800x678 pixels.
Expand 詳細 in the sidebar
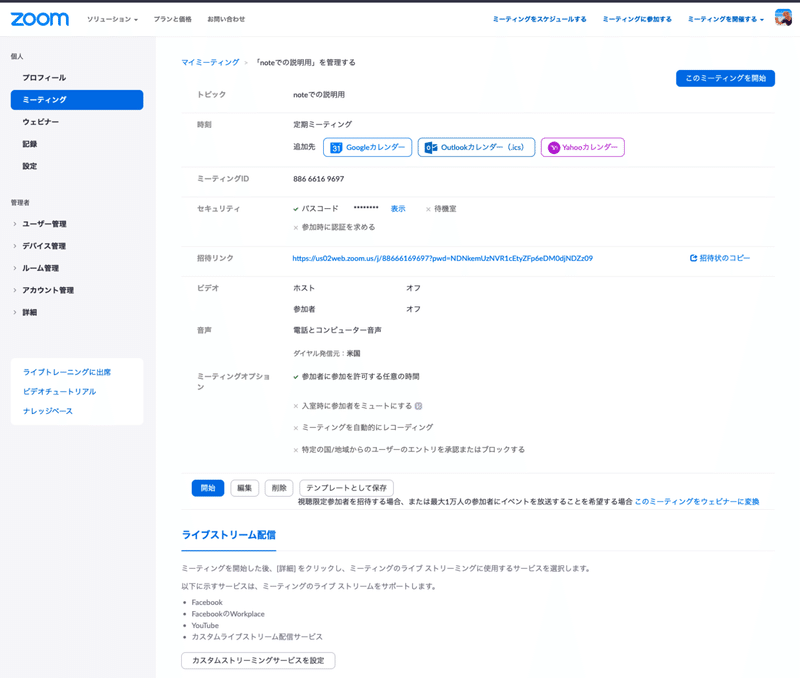(30, 312)
